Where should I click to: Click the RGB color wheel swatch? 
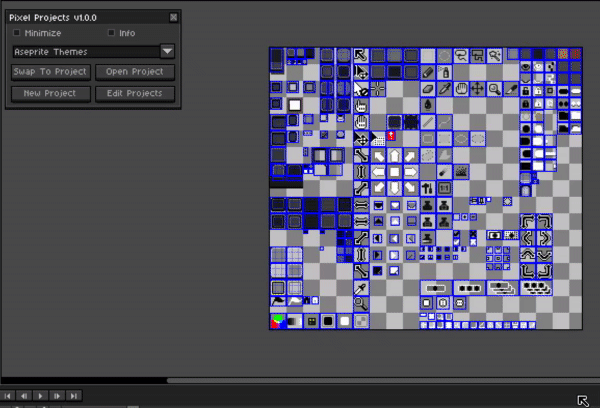coord(278,321)
